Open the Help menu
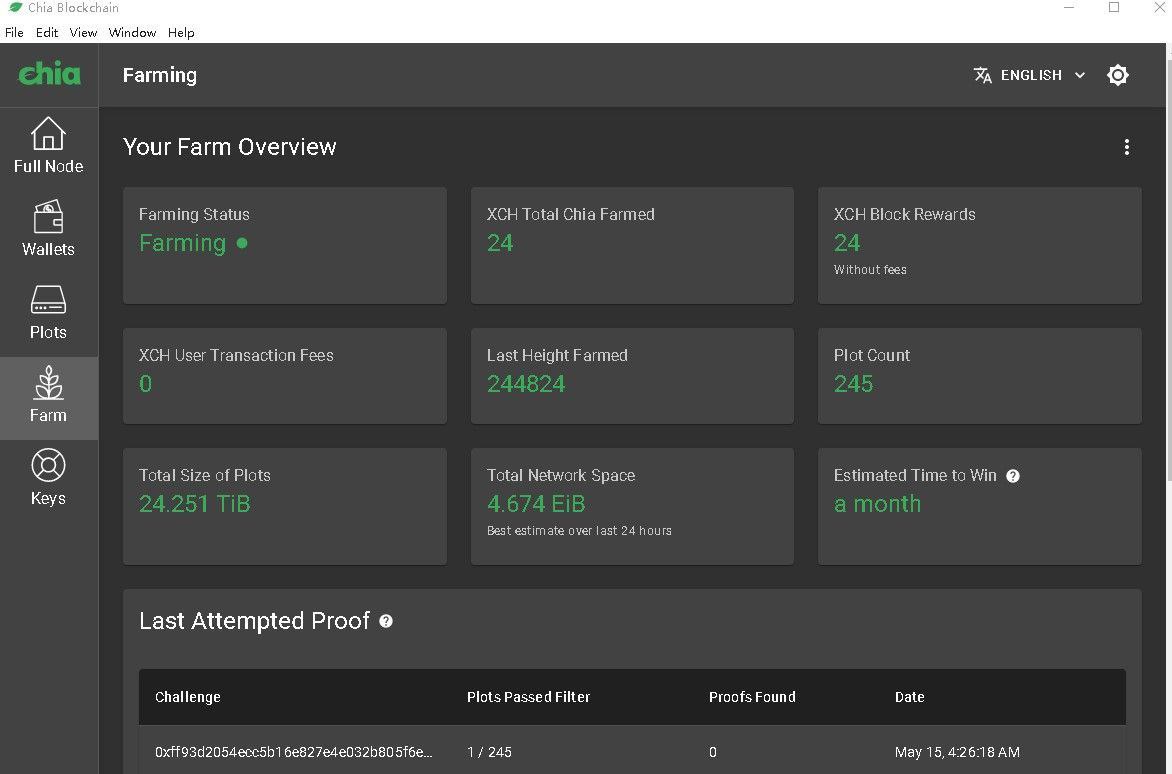The height and width of the screenshot is (774, 1172). 181,32
